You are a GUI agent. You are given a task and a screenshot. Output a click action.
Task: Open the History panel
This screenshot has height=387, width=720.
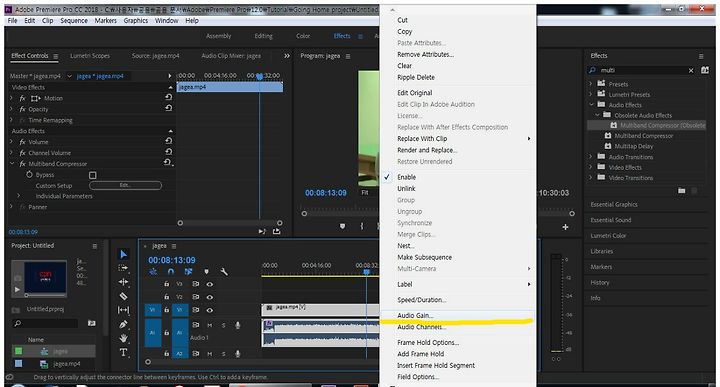pyautogui.click(x=600, y=282)
